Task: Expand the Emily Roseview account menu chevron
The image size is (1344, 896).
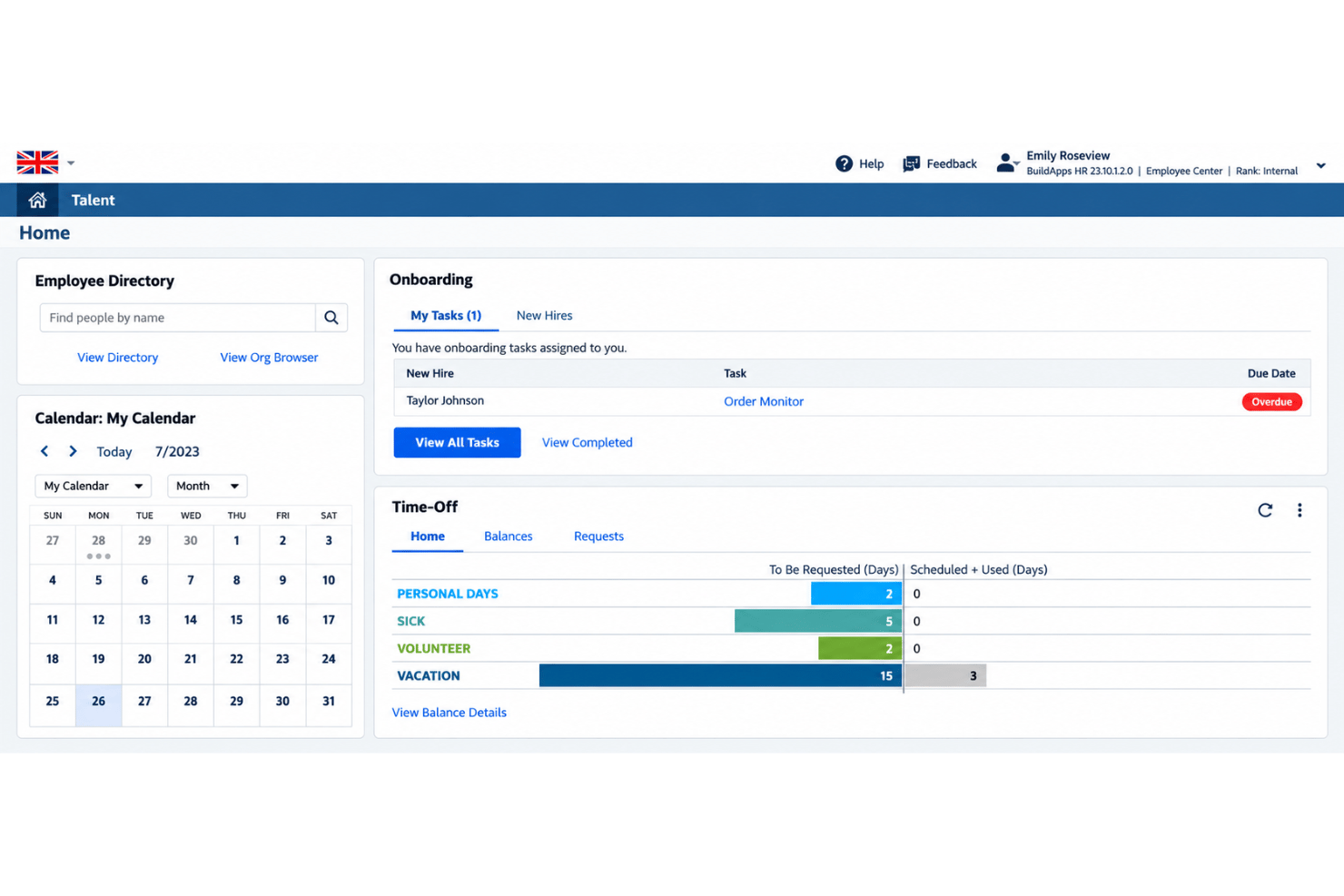Action: [x=1321, y=166]
